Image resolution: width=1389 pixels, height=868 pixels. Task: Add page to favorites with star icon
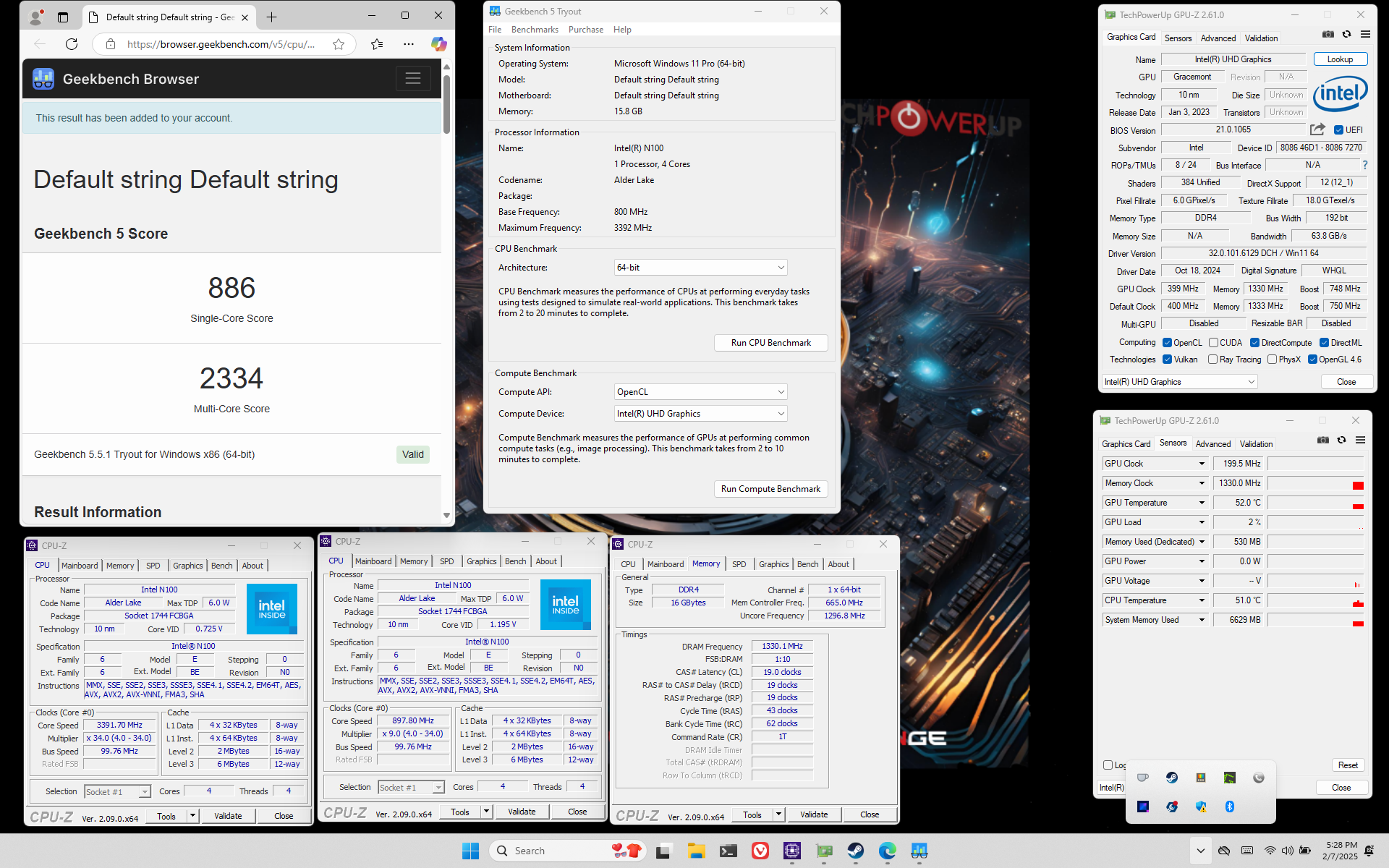point(339,44)
